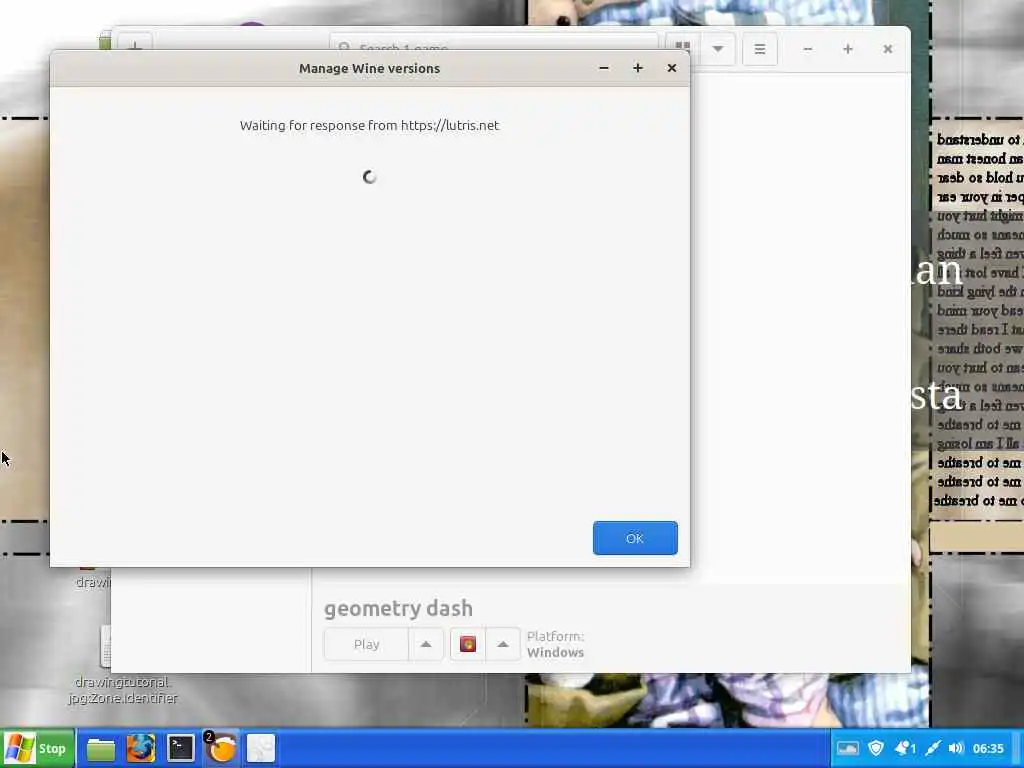The height and width of the screenshot is (768, 1024).
Task: Open the notifications bell tray icon
Action: click(x=905, y=748)
